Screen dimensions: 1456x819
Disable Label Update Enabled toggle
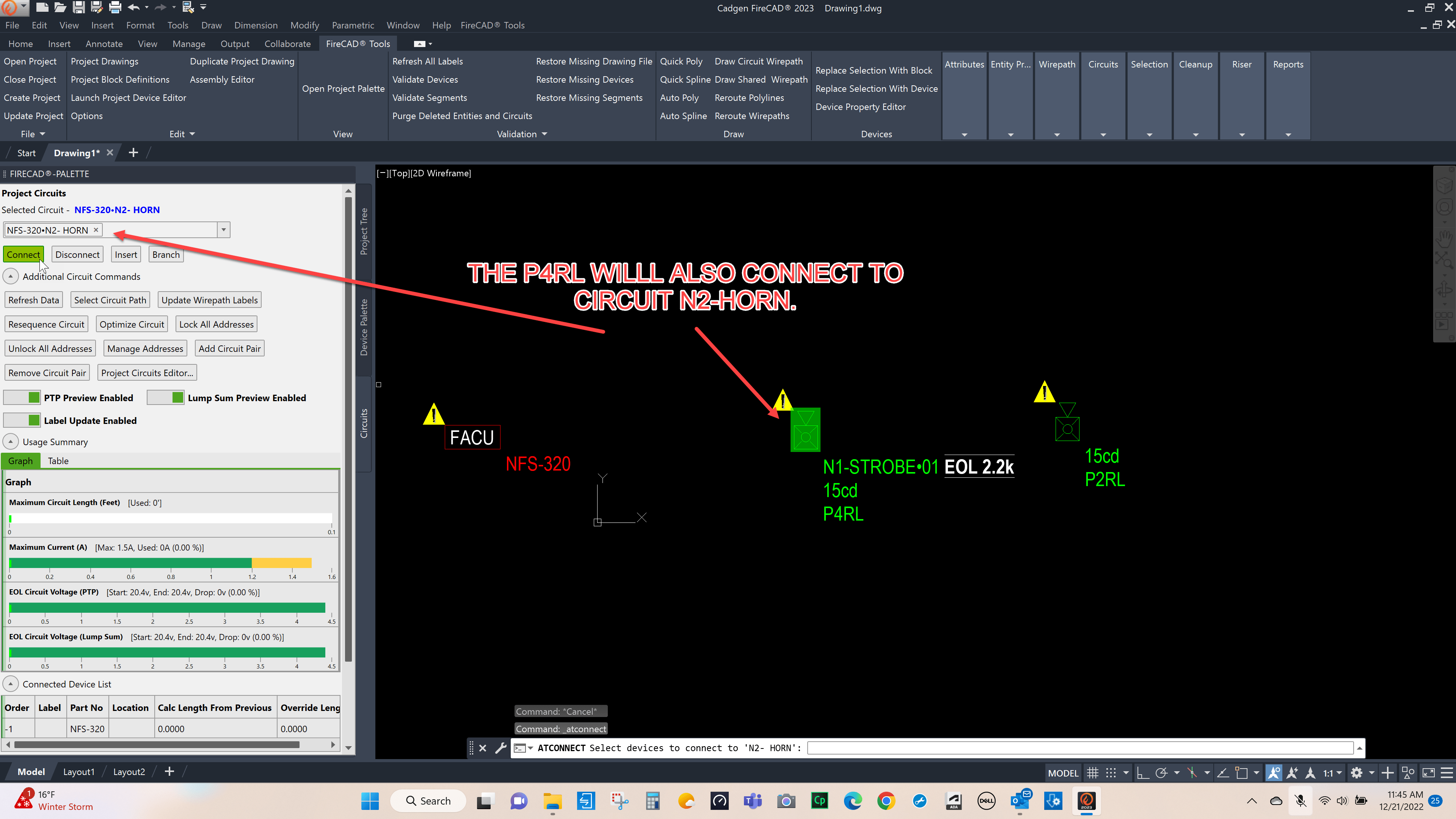click(22, 420)
